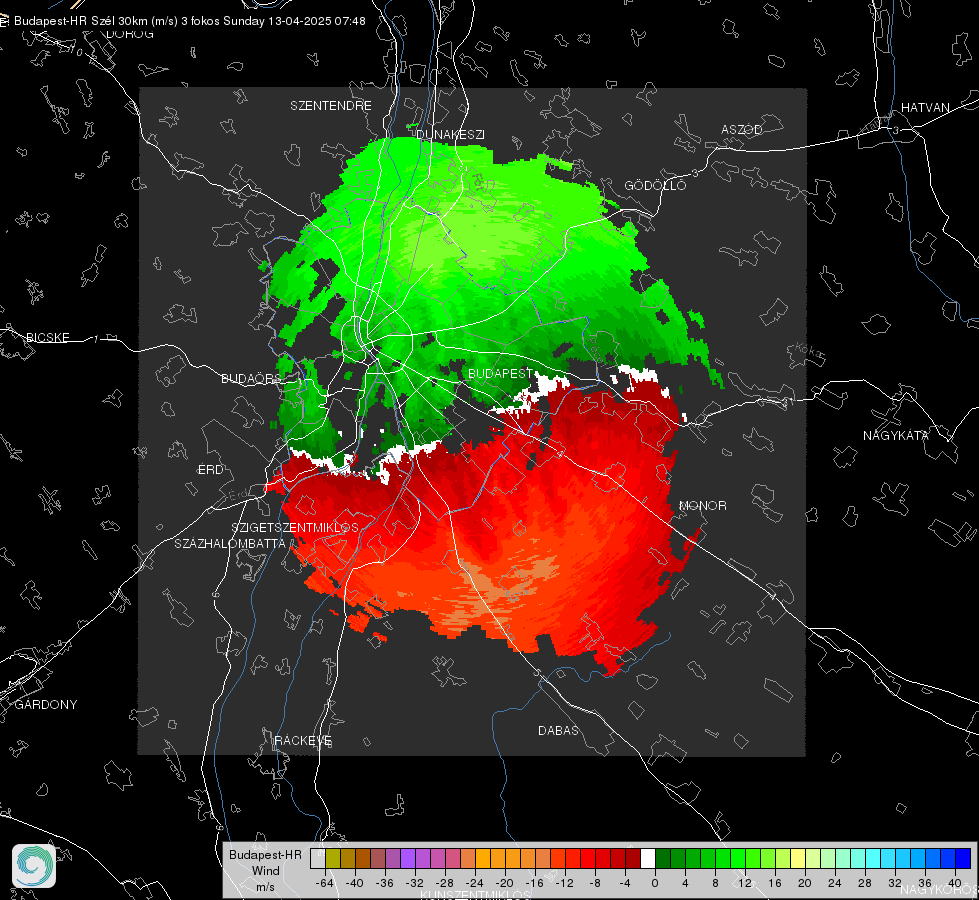Select the MONOR town label

coord(702,505)
